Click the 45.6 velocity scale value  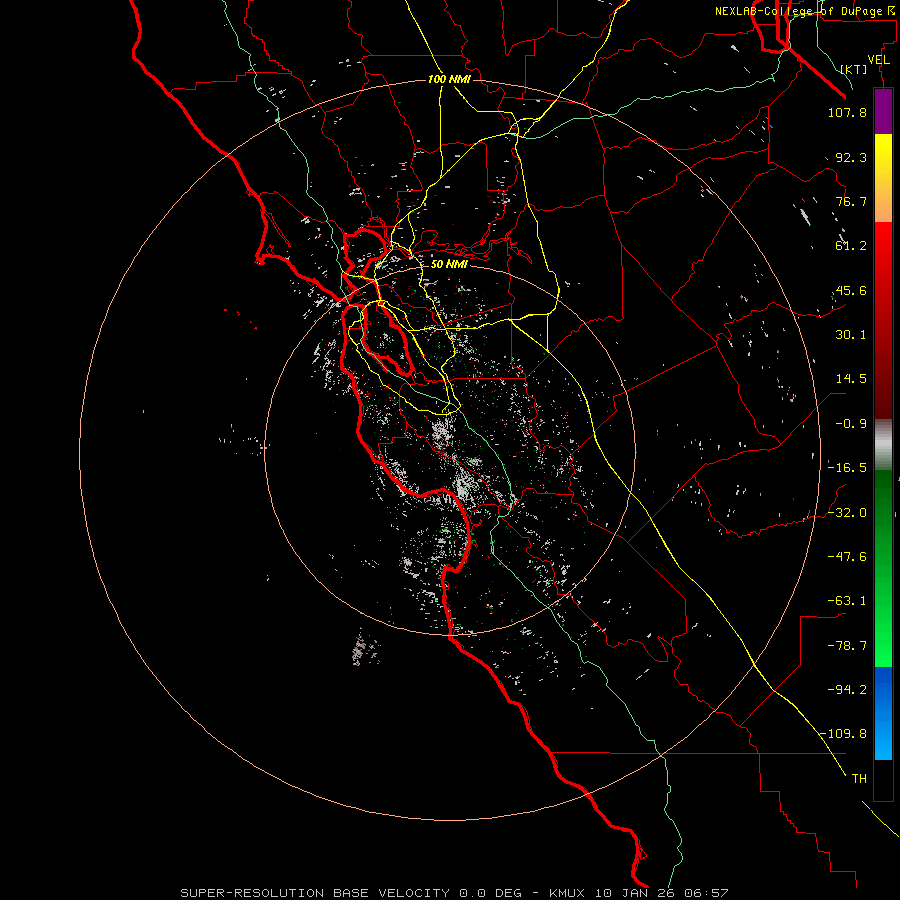point(851,290)
